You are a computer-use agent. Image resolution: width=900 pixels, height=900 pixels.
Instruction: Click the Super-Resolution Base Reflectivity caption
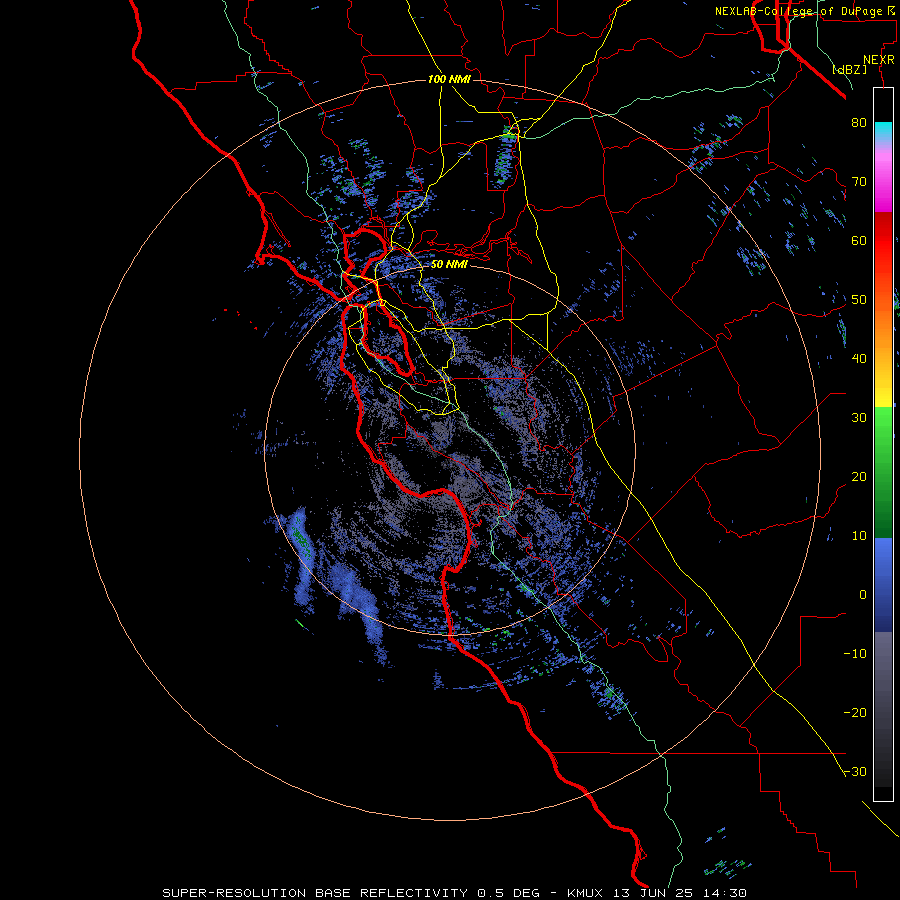(454, 893)
